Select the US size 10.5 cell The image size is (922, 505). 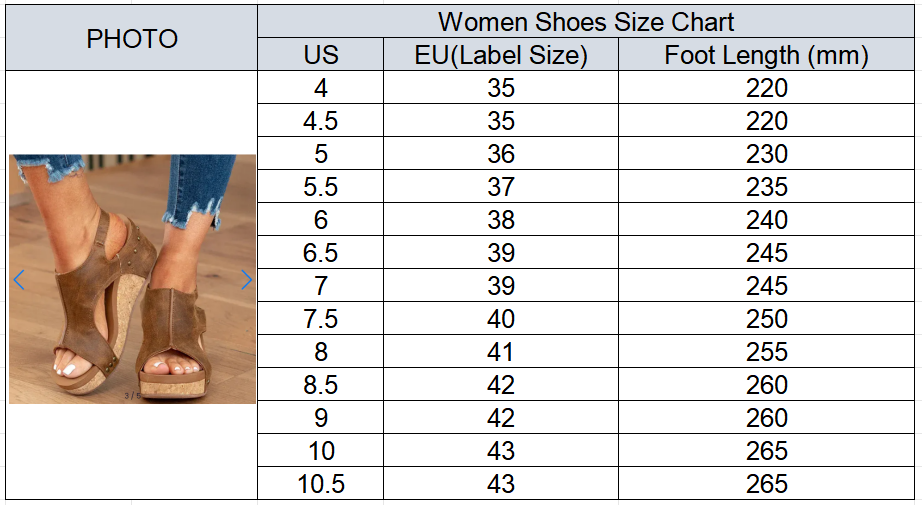(320, 483)
